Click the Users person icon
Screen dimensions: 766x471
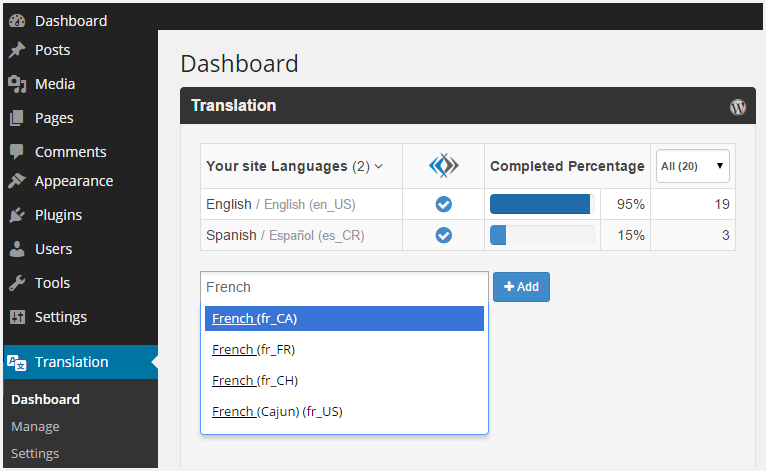(17, 249)
